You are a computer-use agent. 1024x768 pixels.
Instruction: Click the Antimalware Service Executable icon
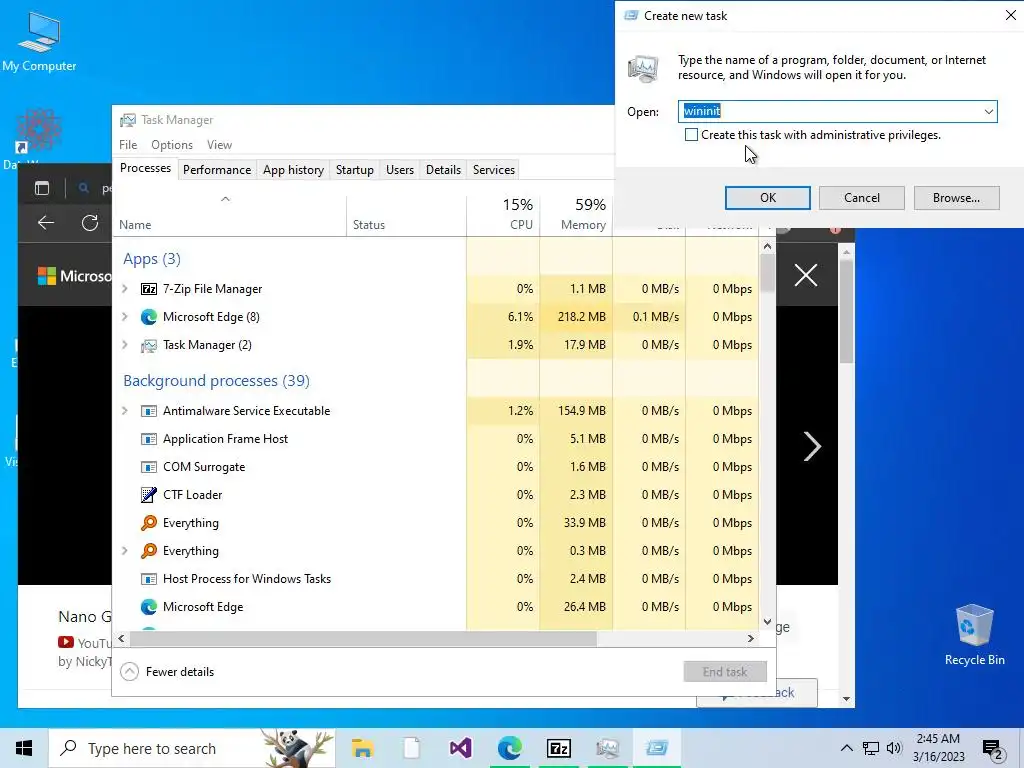pyautogui.click(x=149, y=411)
